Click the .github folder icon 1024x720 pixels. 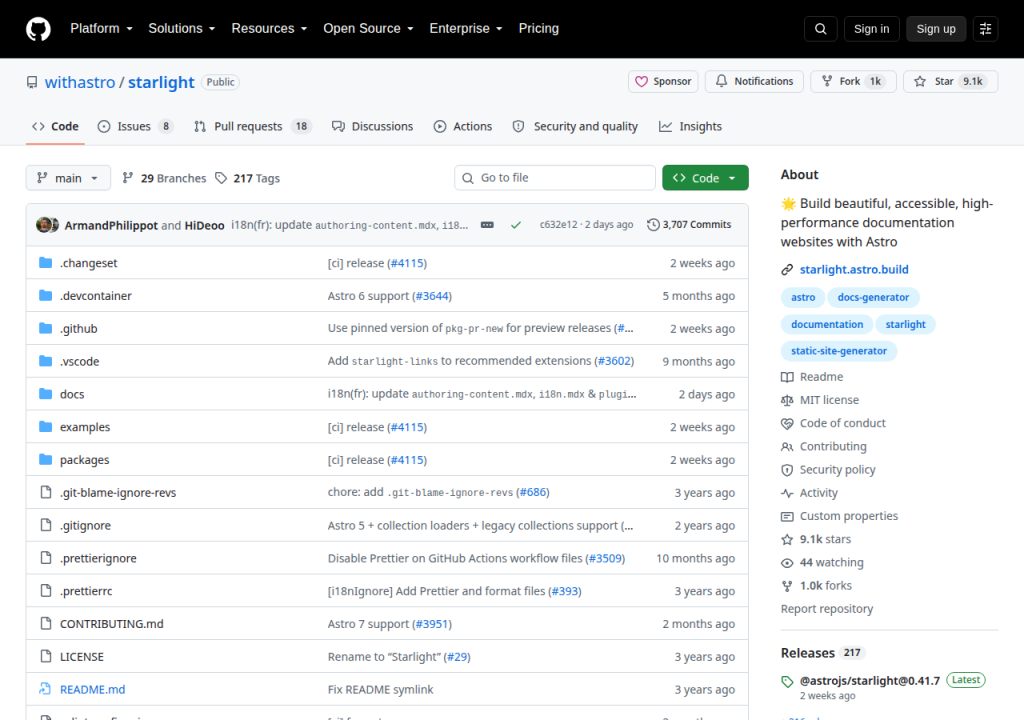coord(46,328)
